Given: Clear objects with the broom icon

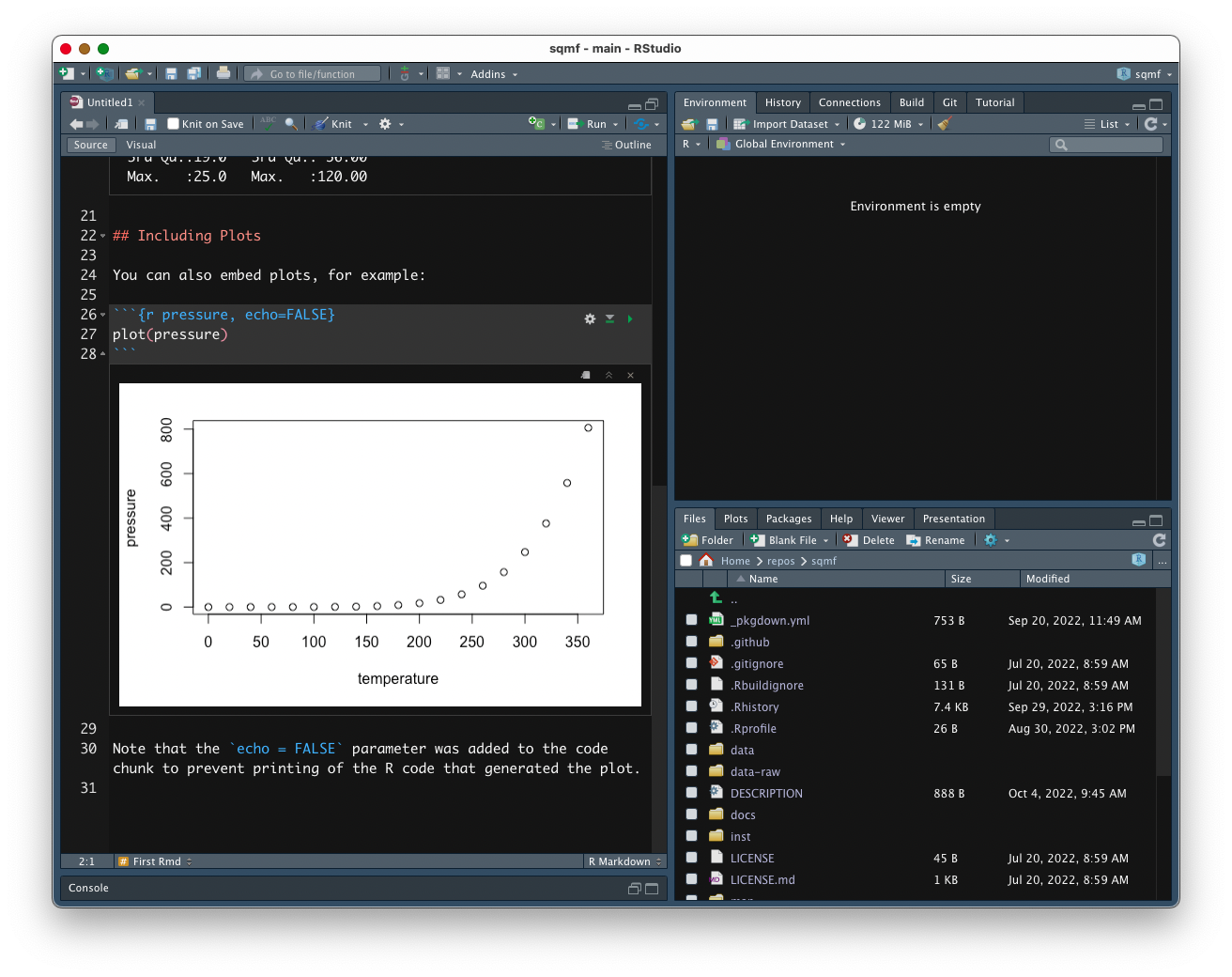Looking at the screenshot, I should [x=945, y=123].
